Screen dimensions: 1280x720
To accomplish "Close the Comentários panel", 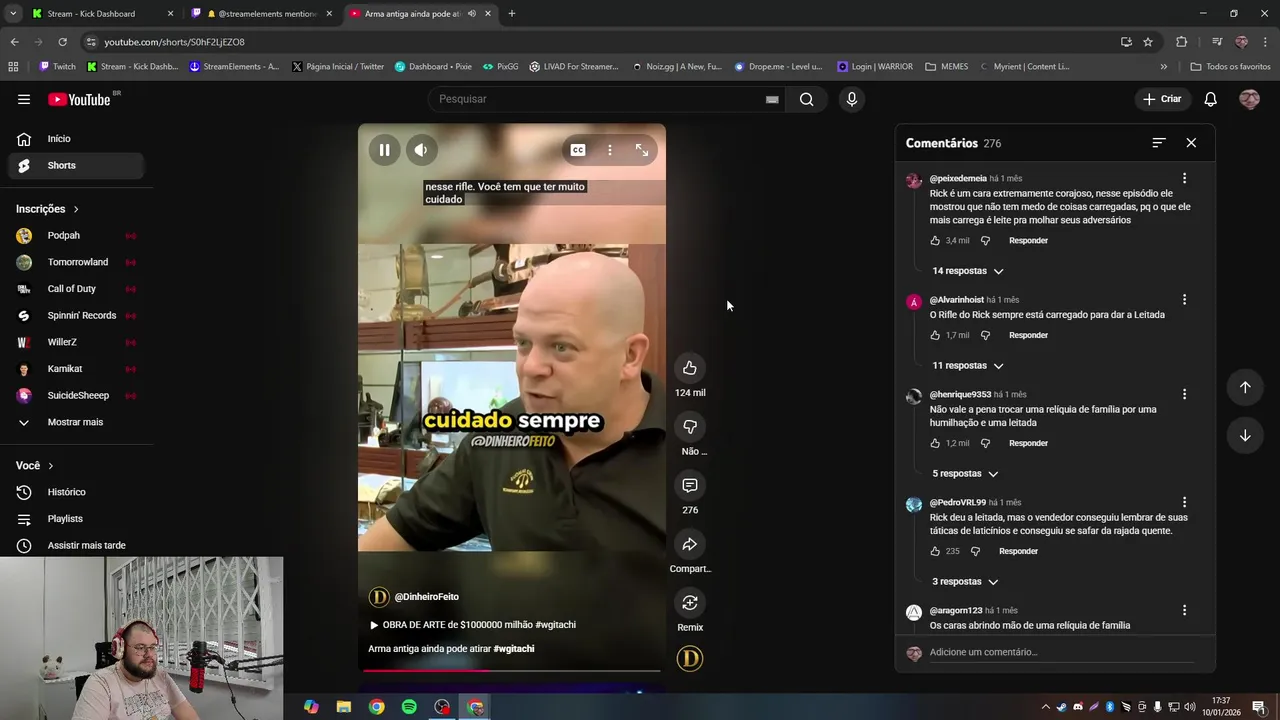I will click(1191, 143).
